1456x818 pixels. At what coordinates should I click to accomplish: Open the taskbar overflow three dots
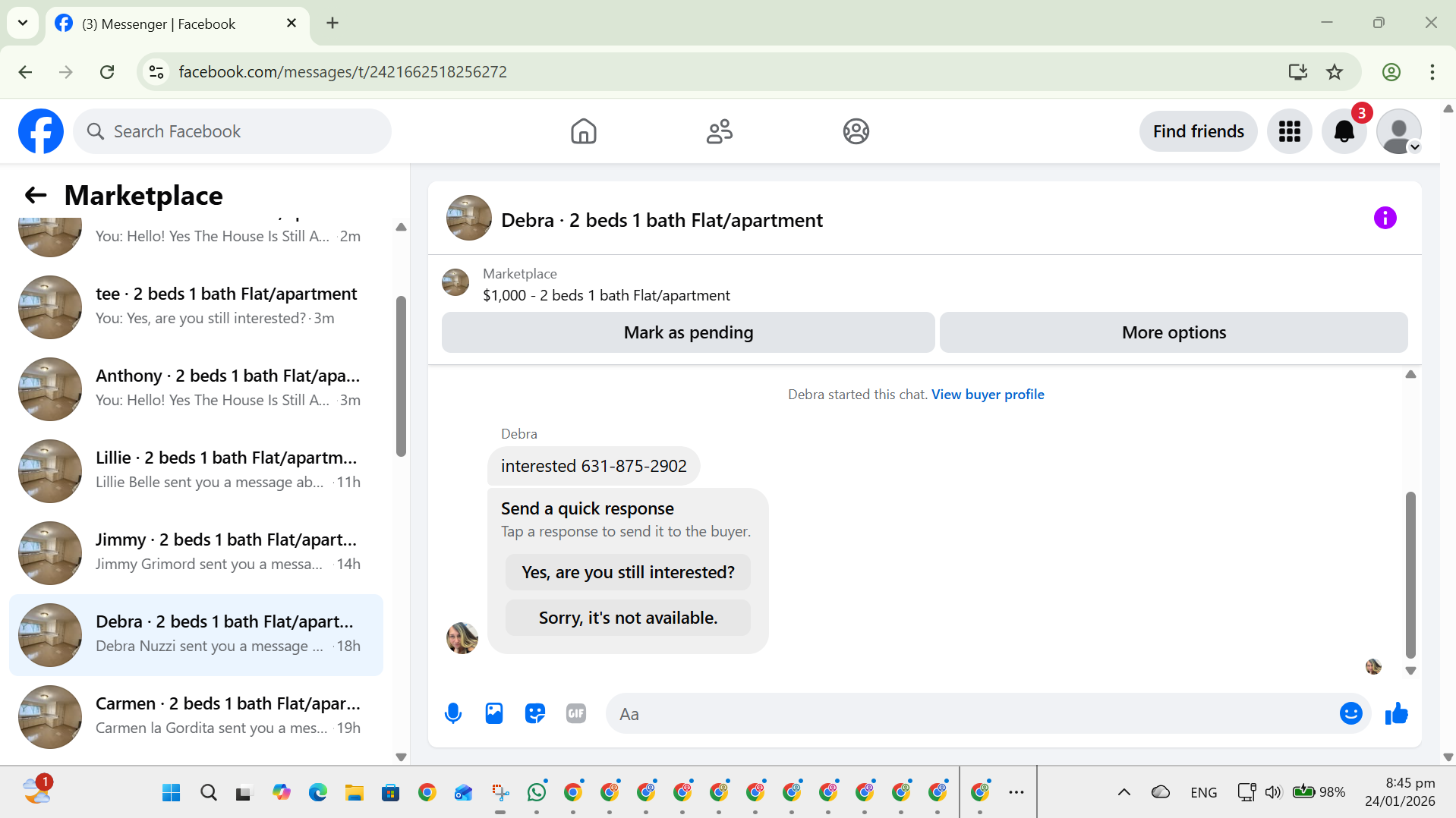pyautogui.click(x=1016, y=792)
